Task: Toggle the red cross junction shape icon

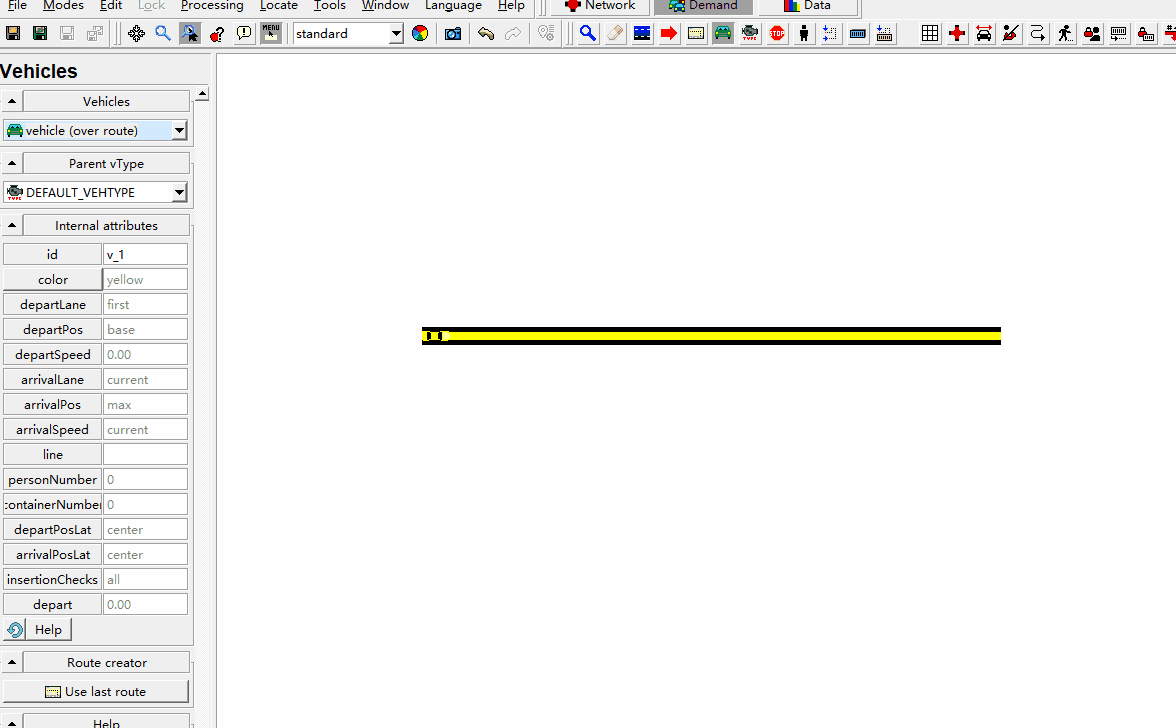Action: pyautogui.click(x=957, y=34)
